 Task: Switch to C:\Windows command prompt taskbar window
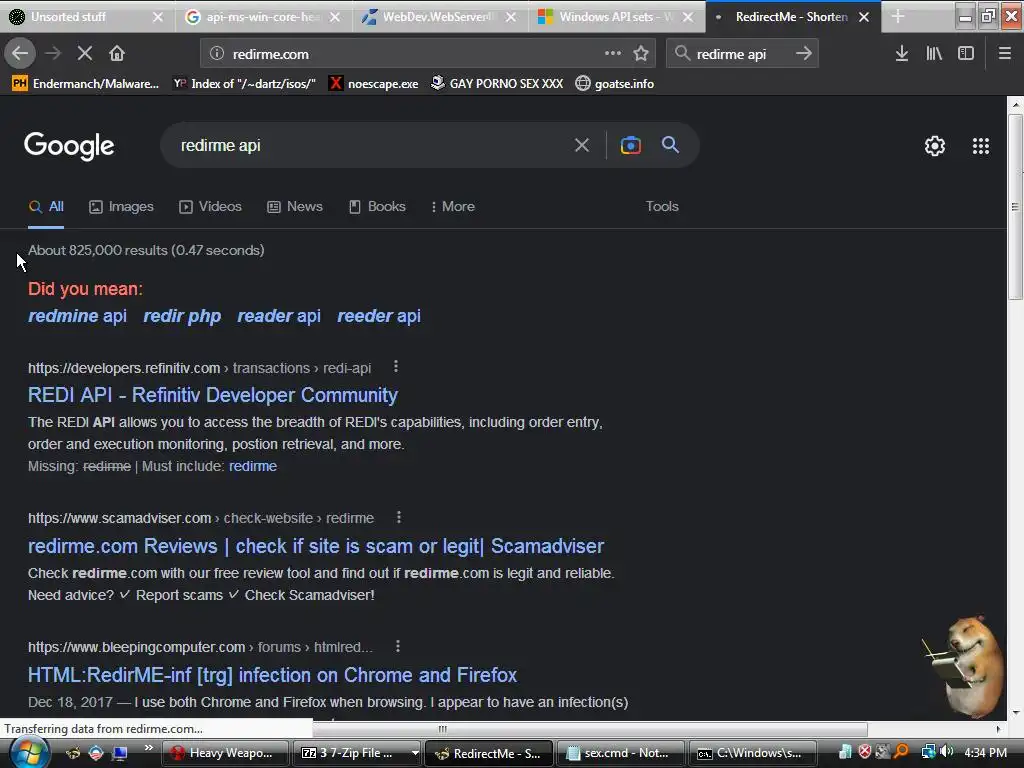751,753
